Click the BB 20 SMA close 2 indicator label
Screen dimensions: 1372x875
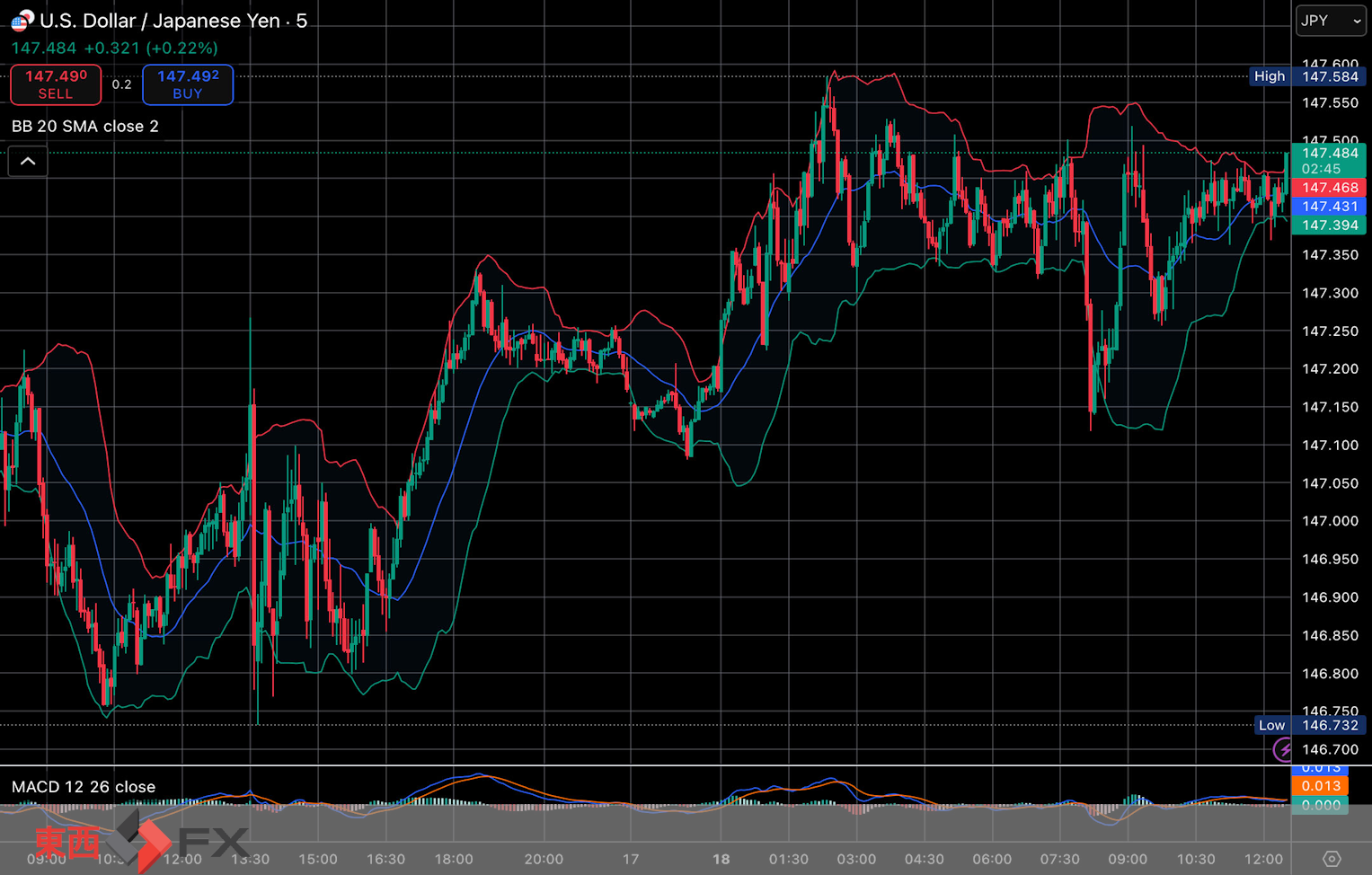(85, 127)
